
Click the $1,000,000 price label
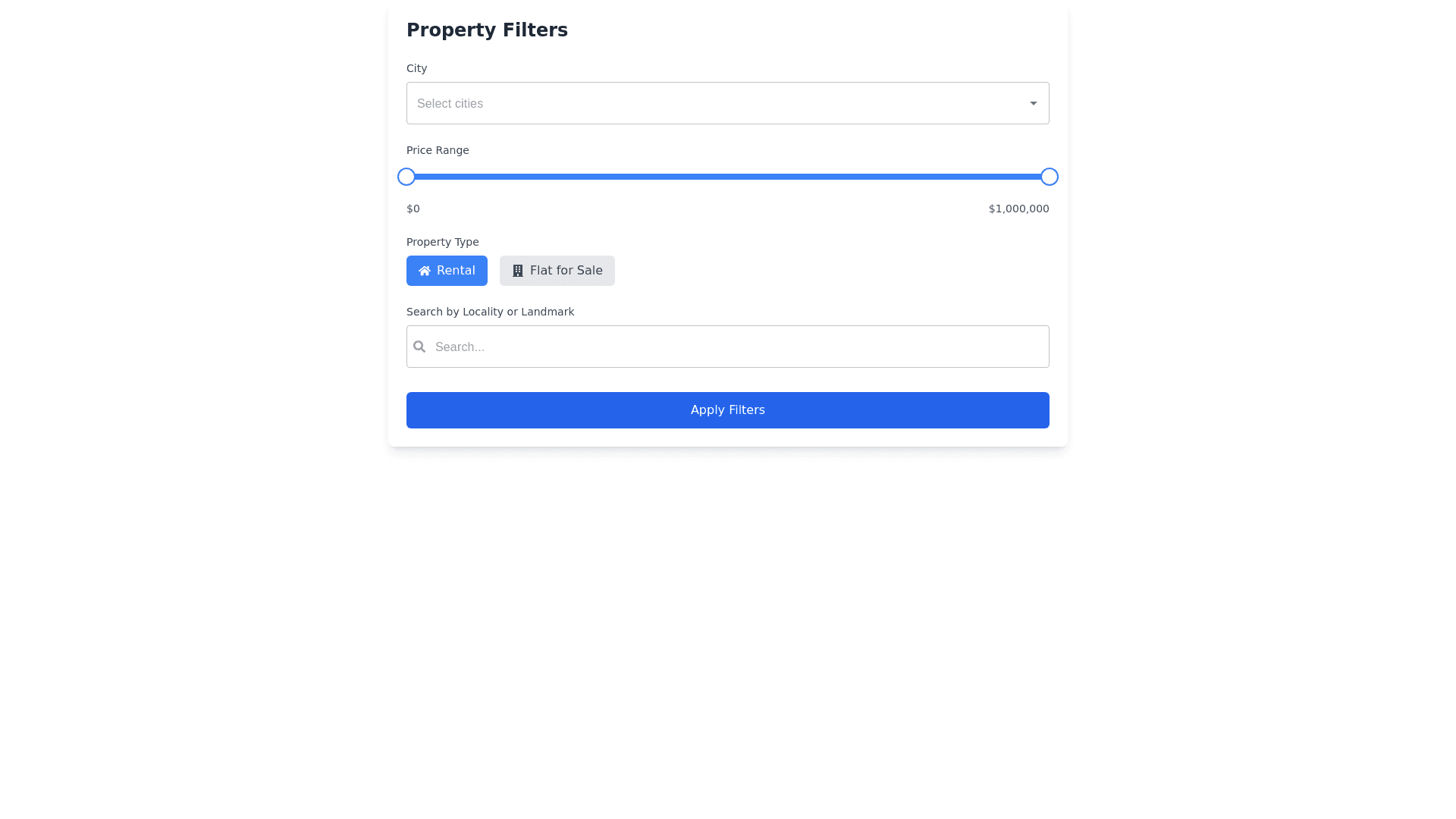click(1018, 209)
